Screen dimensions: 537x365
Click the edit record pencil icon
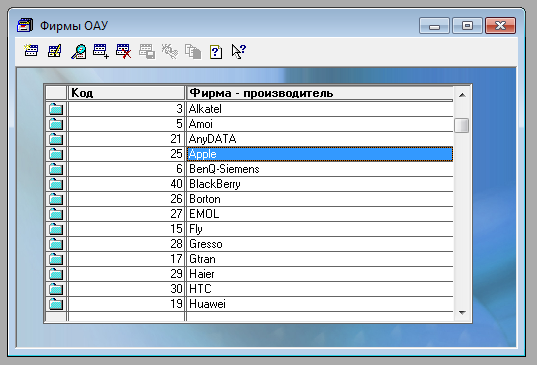click(x=55, y=51)
